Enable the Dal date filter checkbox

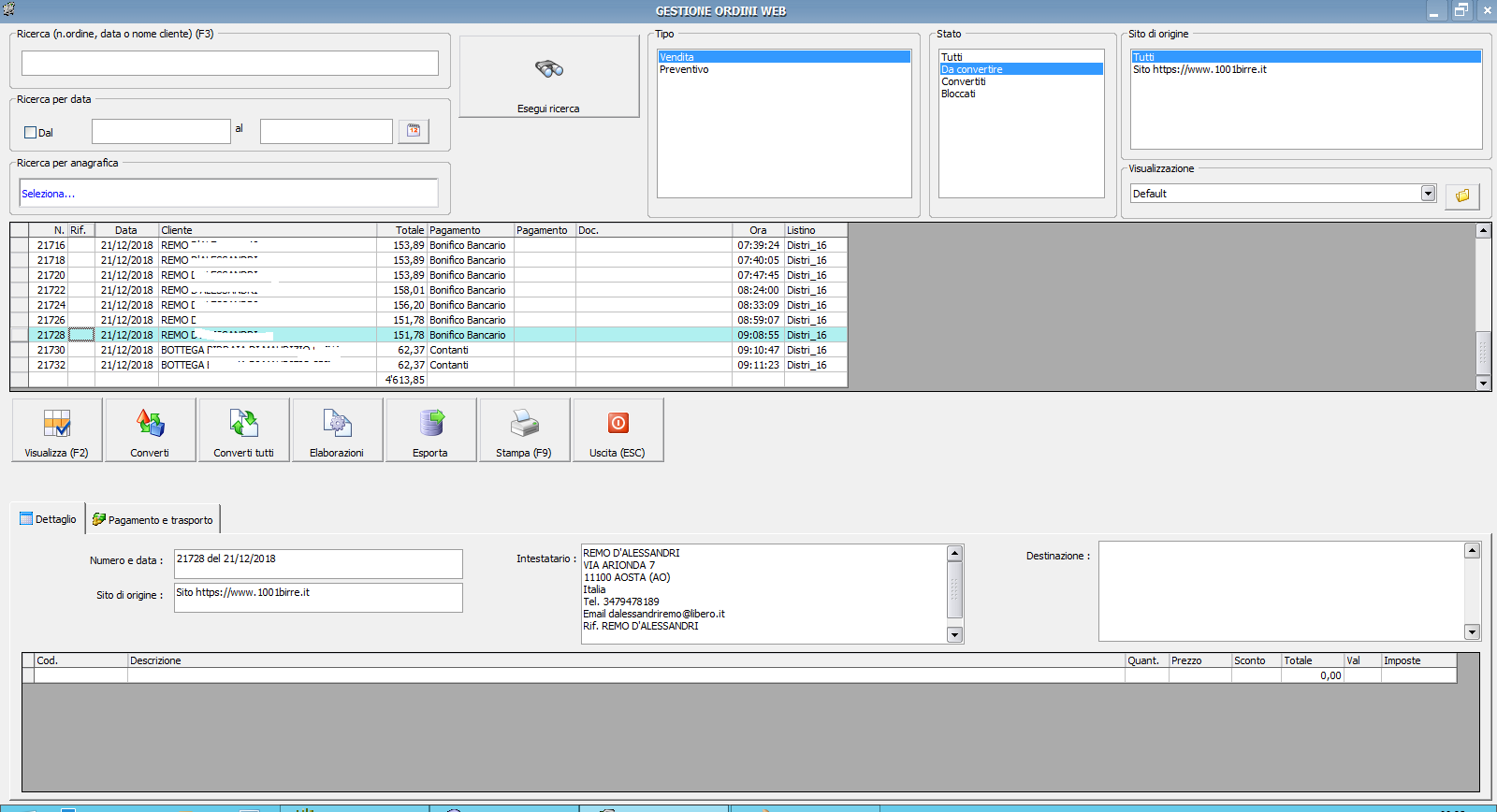[30, 133]
